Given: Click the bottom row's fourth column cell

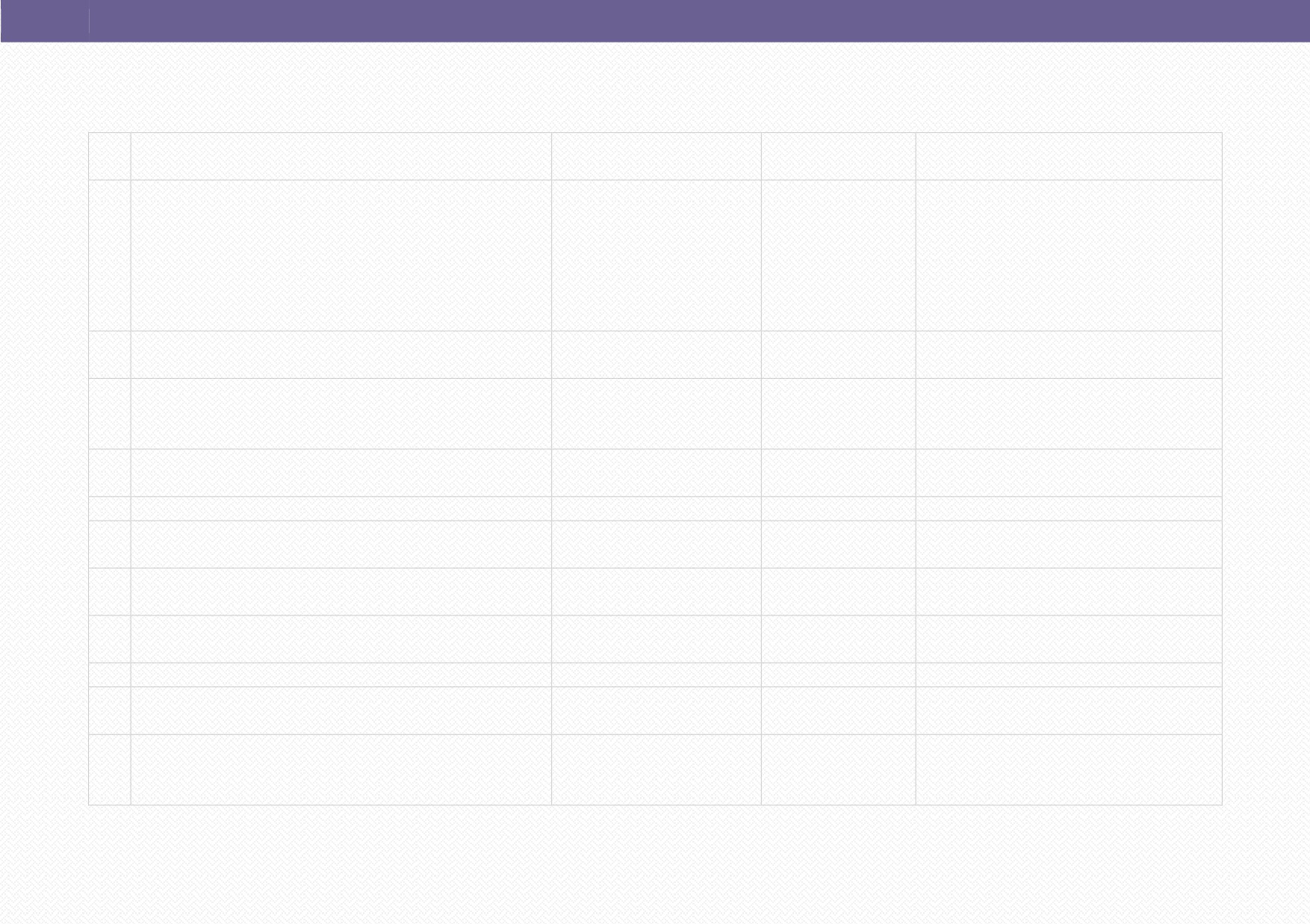Looking at the screenshot, I should click(839, 769).
